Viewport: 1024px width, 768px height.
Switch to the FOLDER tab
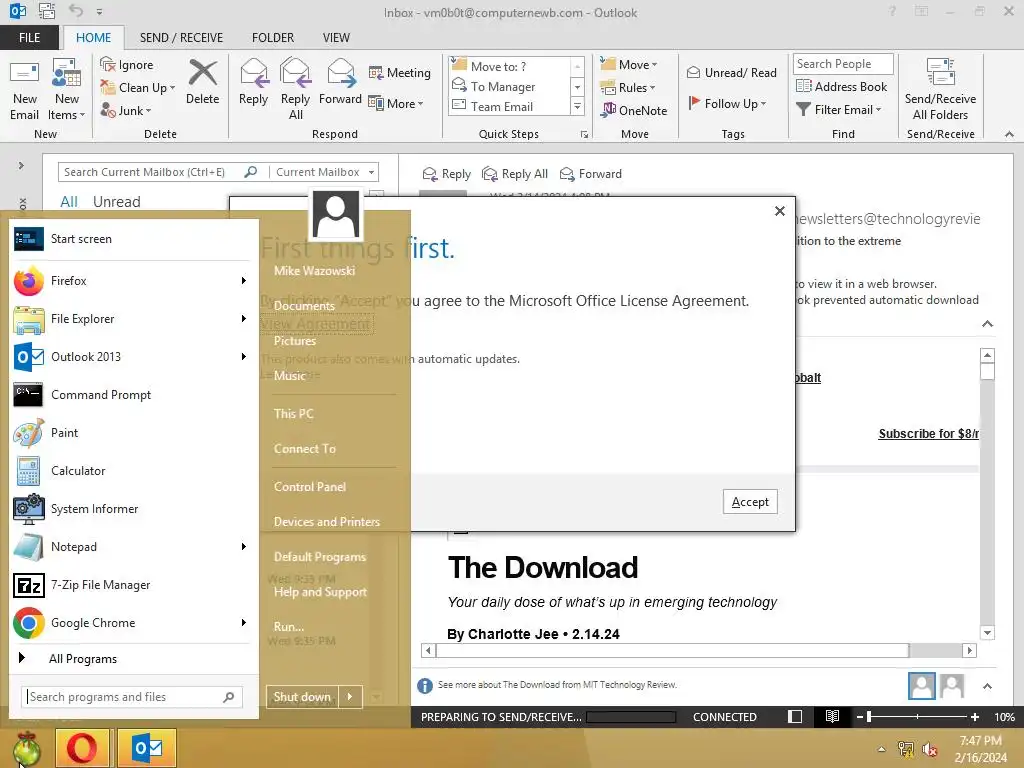click(x=273, y=38)
